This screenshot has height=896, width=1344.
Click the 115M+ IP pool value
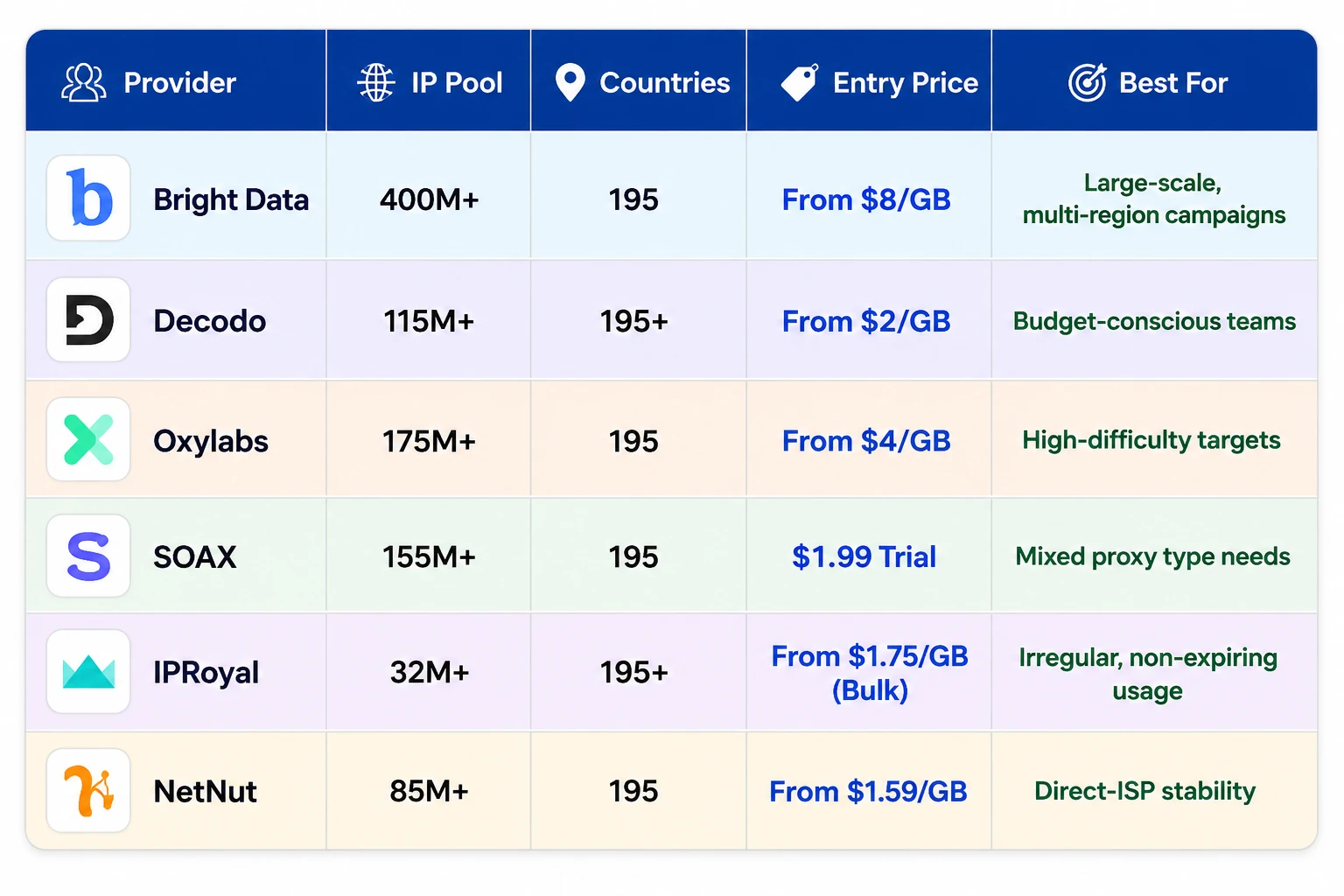pos(429,321)
